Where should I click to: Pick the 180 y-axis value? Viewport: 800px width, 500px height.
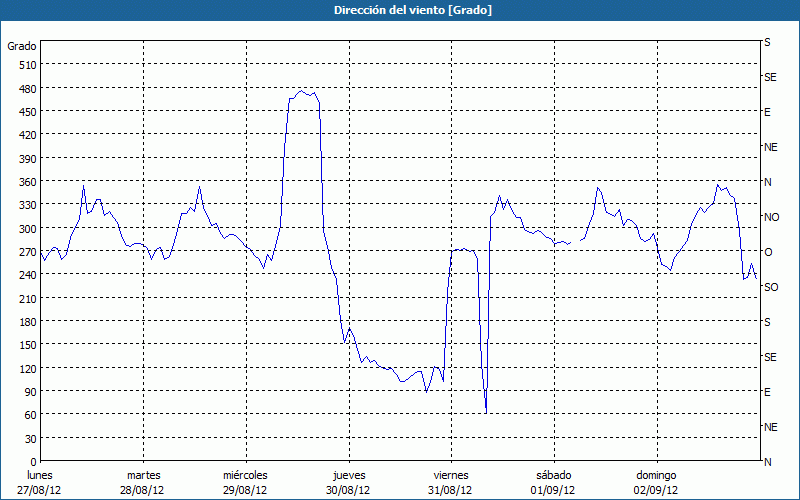click(28, 322)
